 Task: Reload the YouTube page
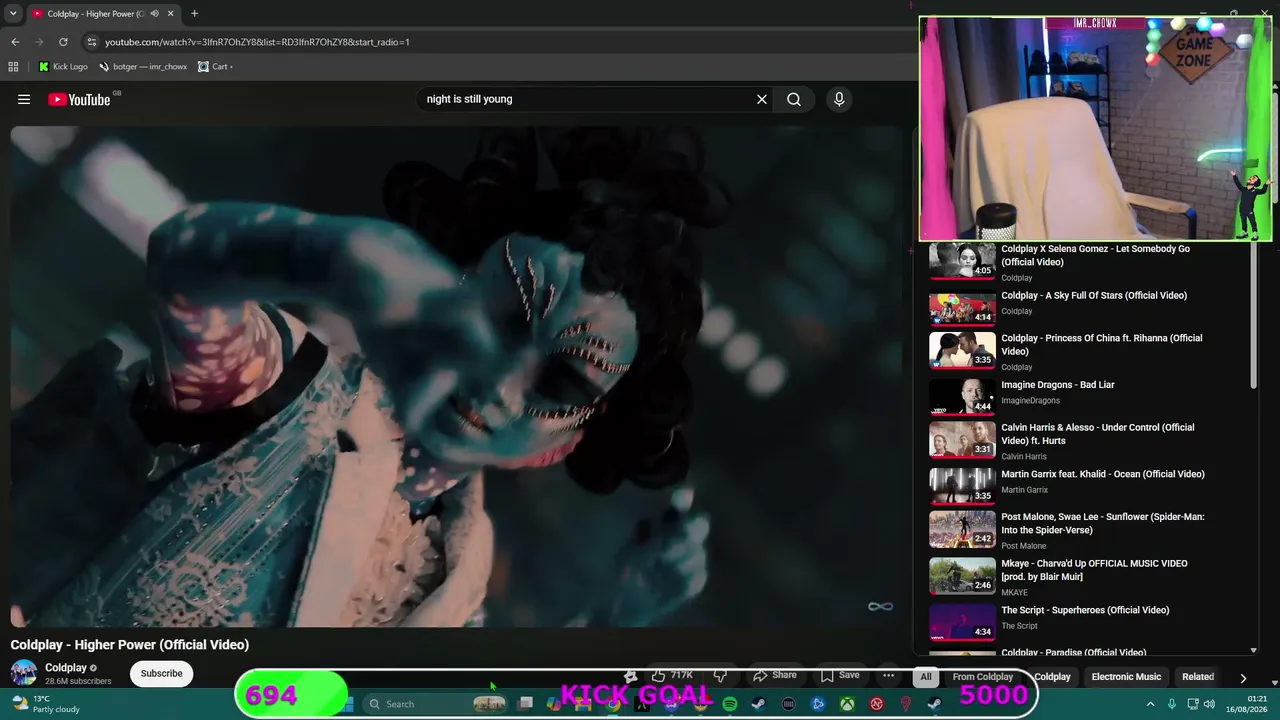coord(63,42)
